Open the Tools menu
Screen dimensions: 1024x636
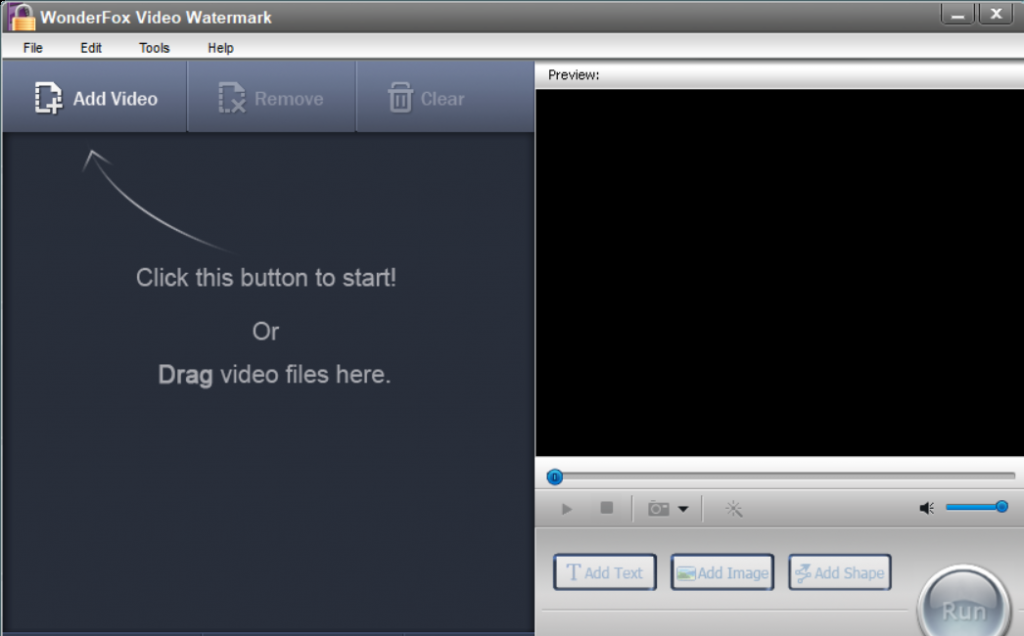click(154, 48)
